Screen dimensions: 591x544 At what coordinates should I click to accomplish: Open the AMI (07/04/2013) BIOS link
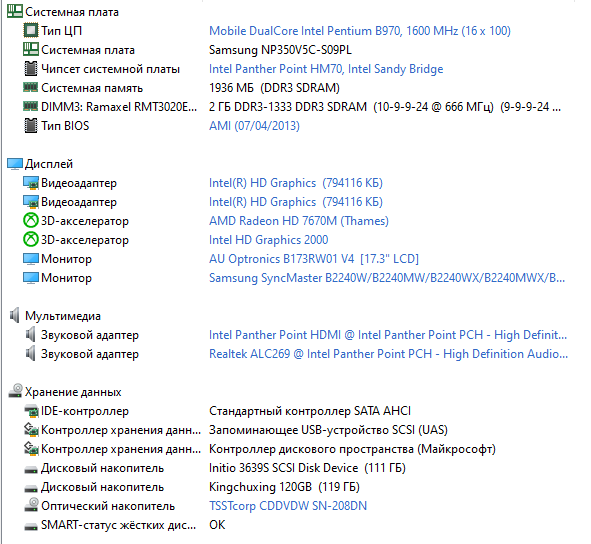[x=254, y=126]
